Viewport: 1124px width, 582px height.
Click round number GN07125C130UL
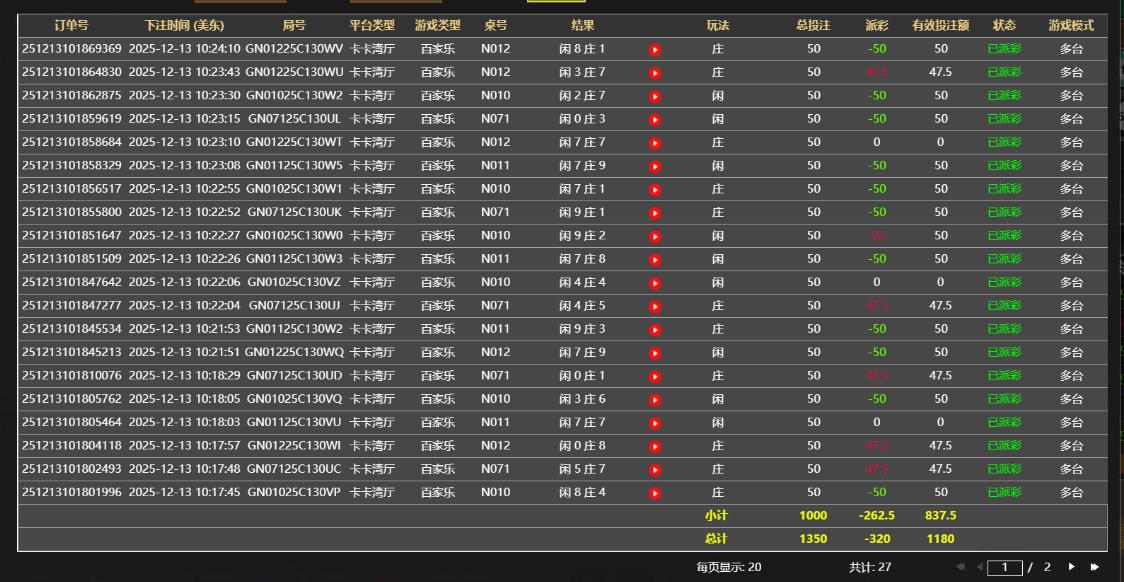[x=294, y=119]
